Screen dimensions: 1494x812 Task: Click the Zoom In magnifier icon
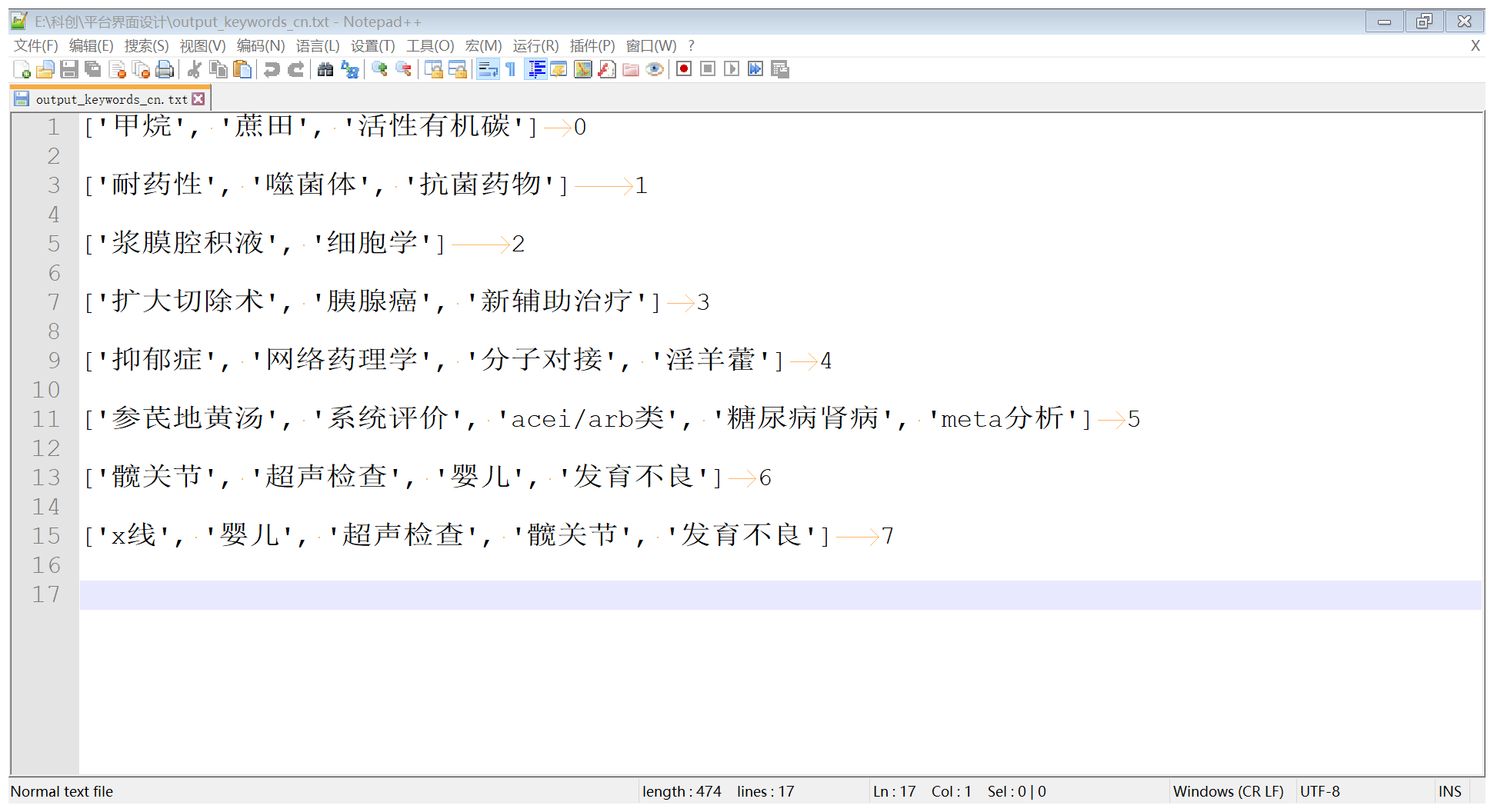pyautogui.click(x=379, y=70)
